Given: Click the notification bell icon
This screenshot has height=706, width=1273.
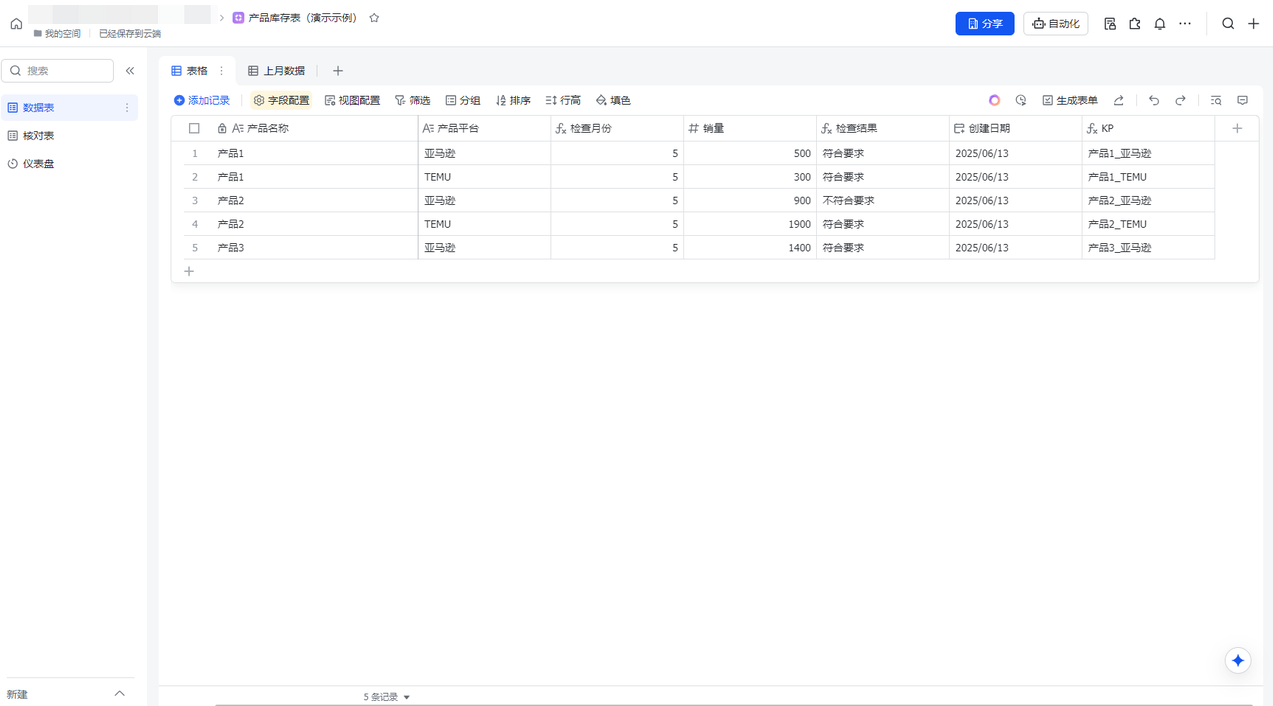Looking at the screenshot, I should click(1160, 23).
